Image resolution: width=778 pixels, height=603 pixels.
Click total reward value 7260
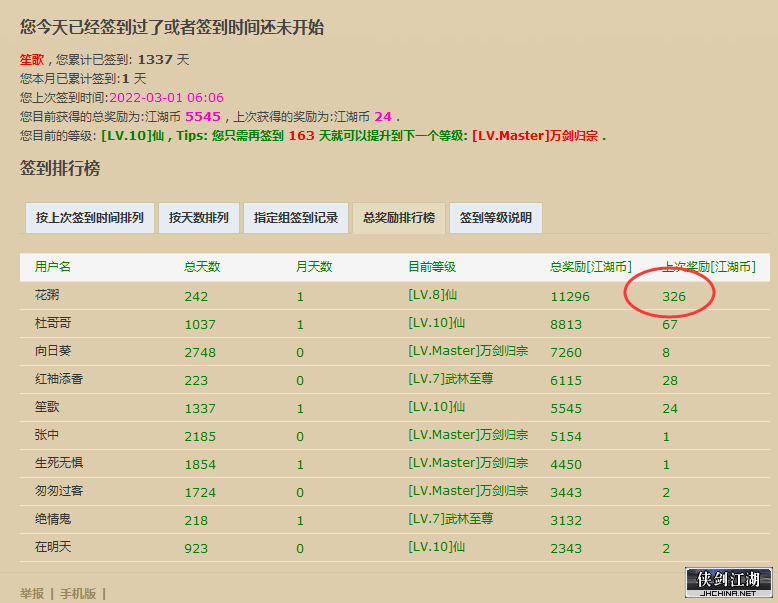[566, 353]
